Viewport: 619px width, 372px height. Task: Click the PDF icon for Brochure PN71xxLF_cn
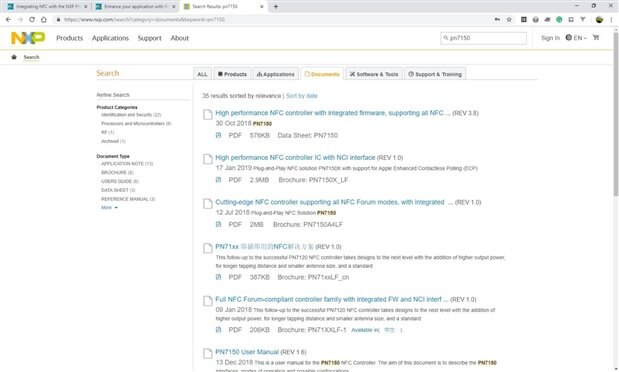pos(218,277)
